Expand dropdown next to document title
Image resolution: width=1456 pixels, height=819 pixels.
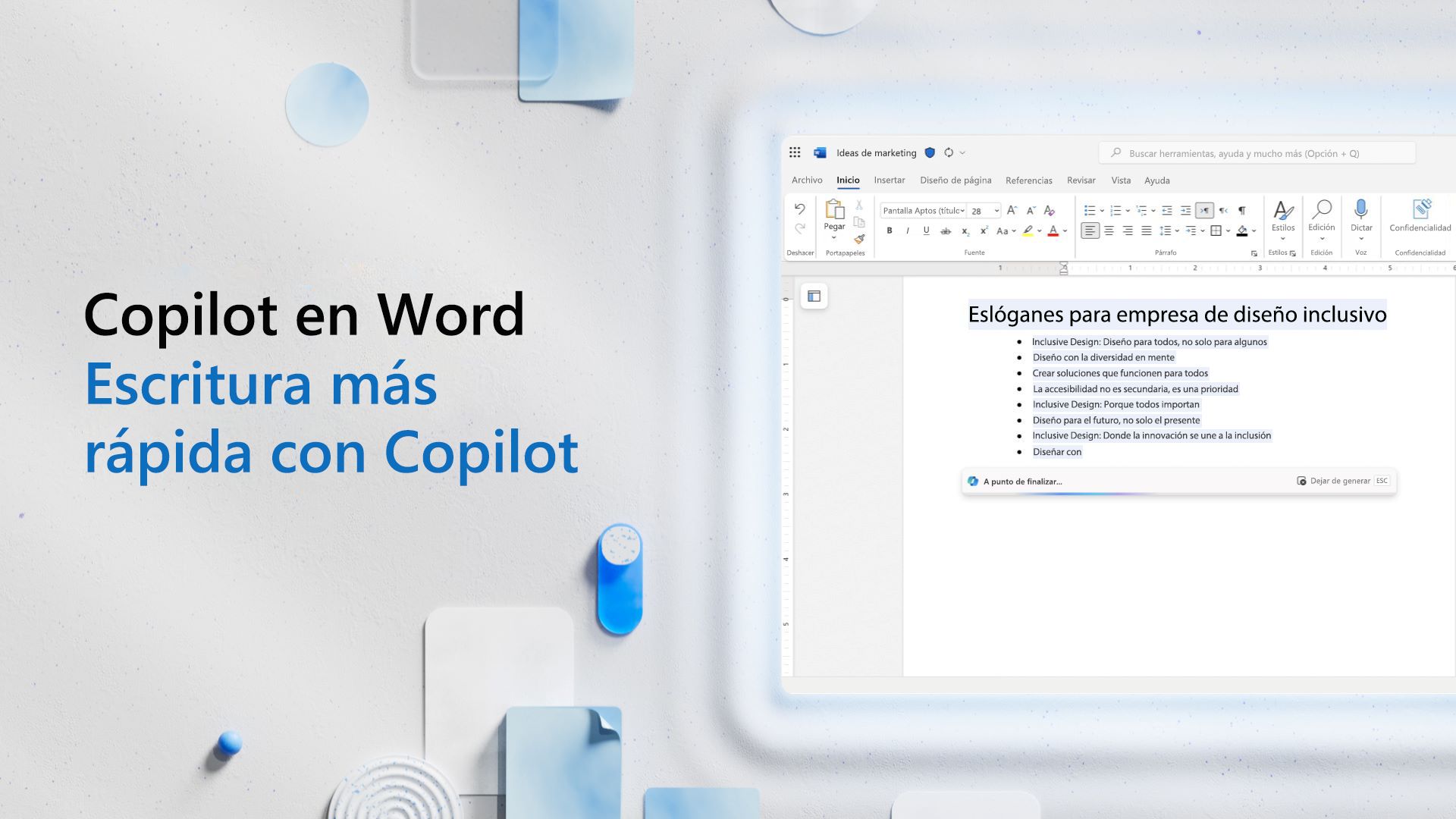[x=963, y=153]
